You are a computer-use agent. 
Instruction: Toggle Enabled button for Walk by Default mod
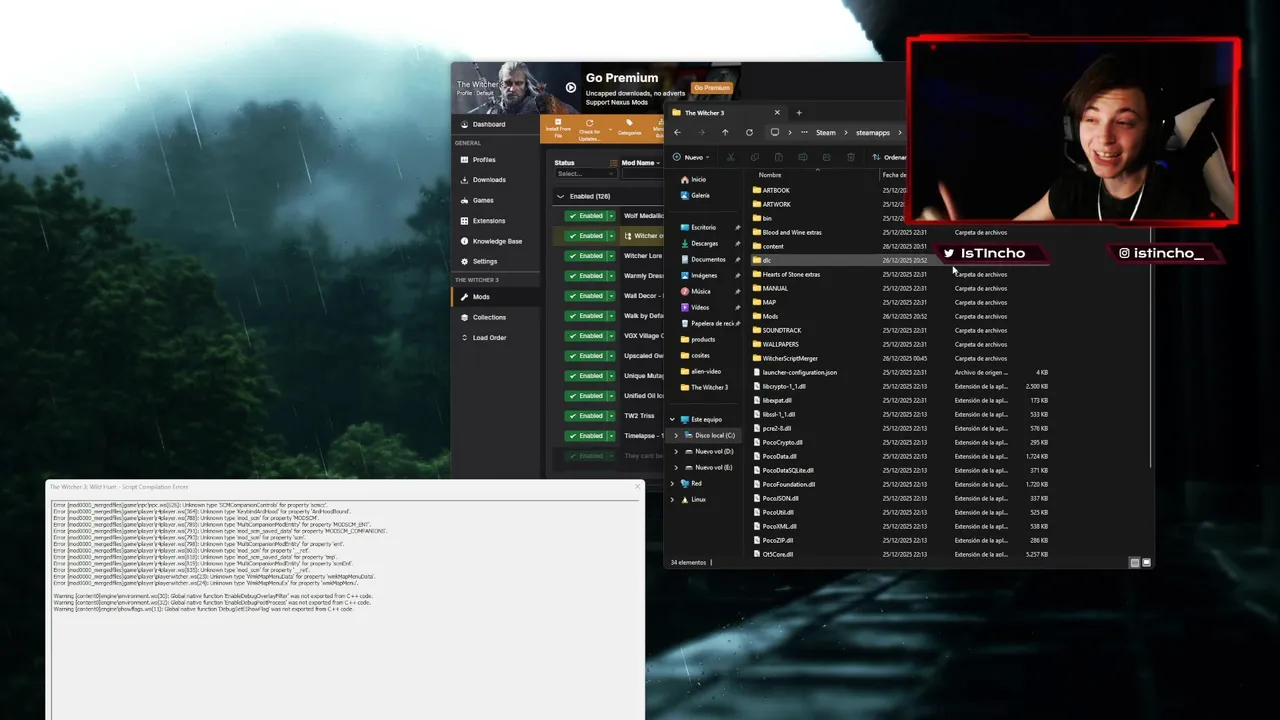pyautogui.click(x=586, y=316)
